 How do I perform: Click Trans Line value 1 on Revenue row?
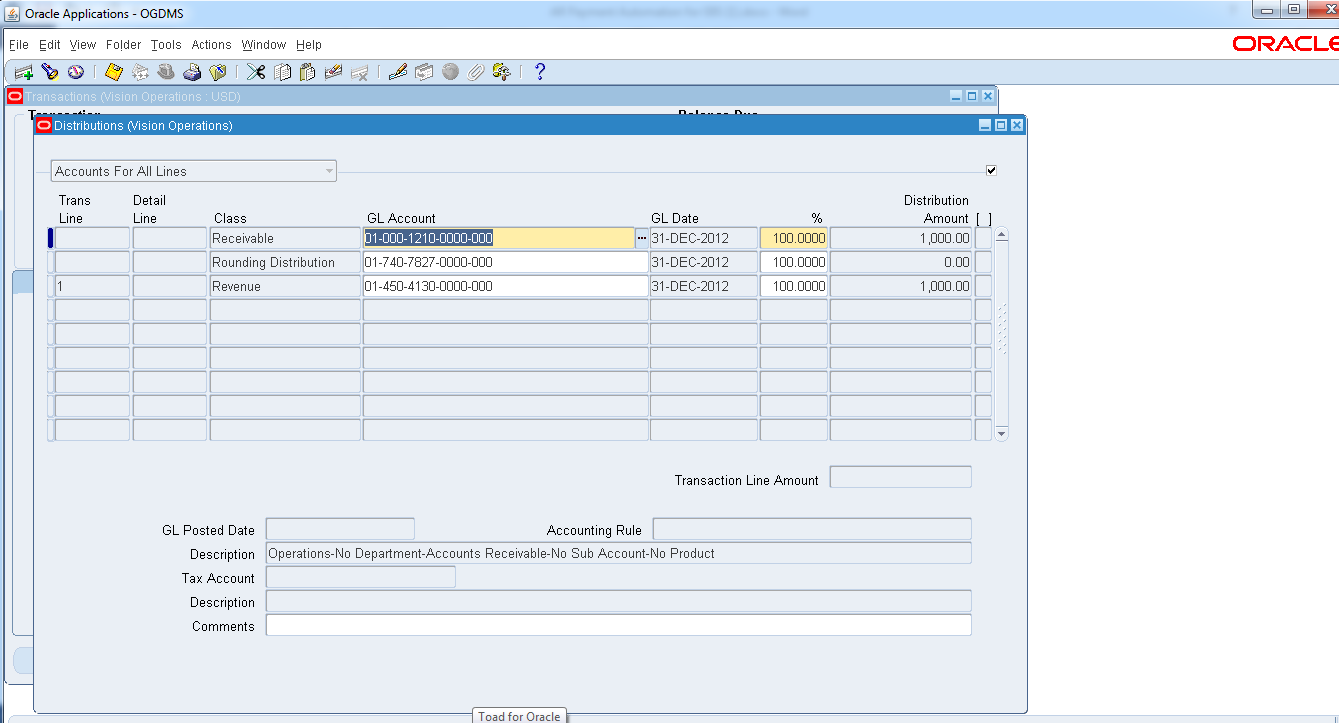(92, 286)
